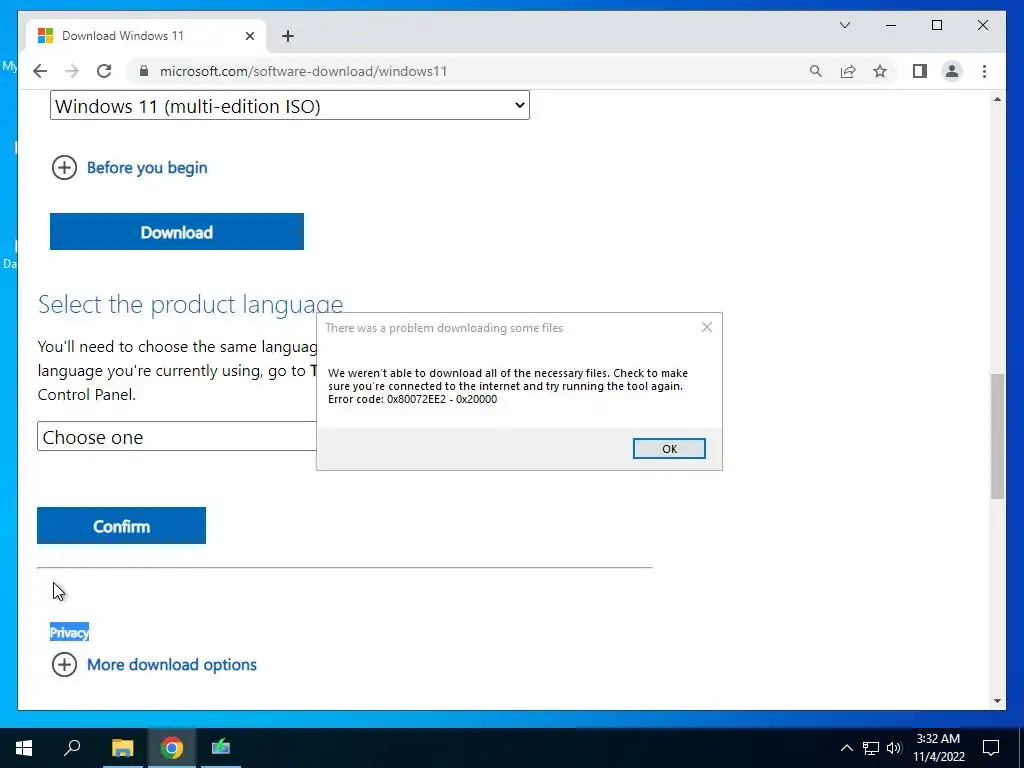Open taskbar search
The height and width of the screenshot is (768, 1024).
click(x=72, y=748)
